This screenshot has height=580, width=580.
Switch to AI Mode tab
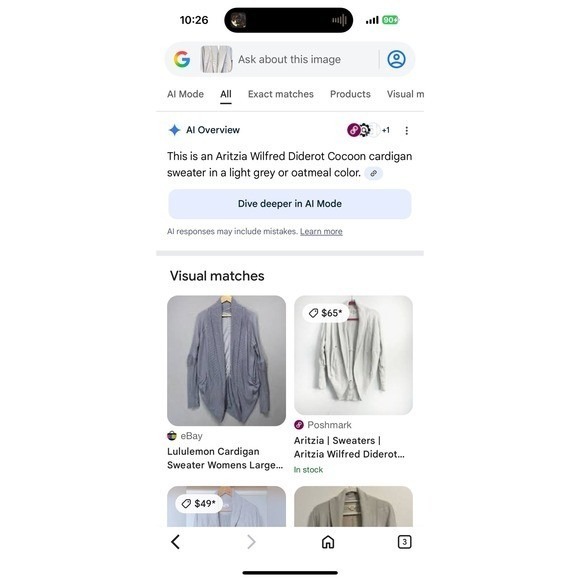(185, 94)
